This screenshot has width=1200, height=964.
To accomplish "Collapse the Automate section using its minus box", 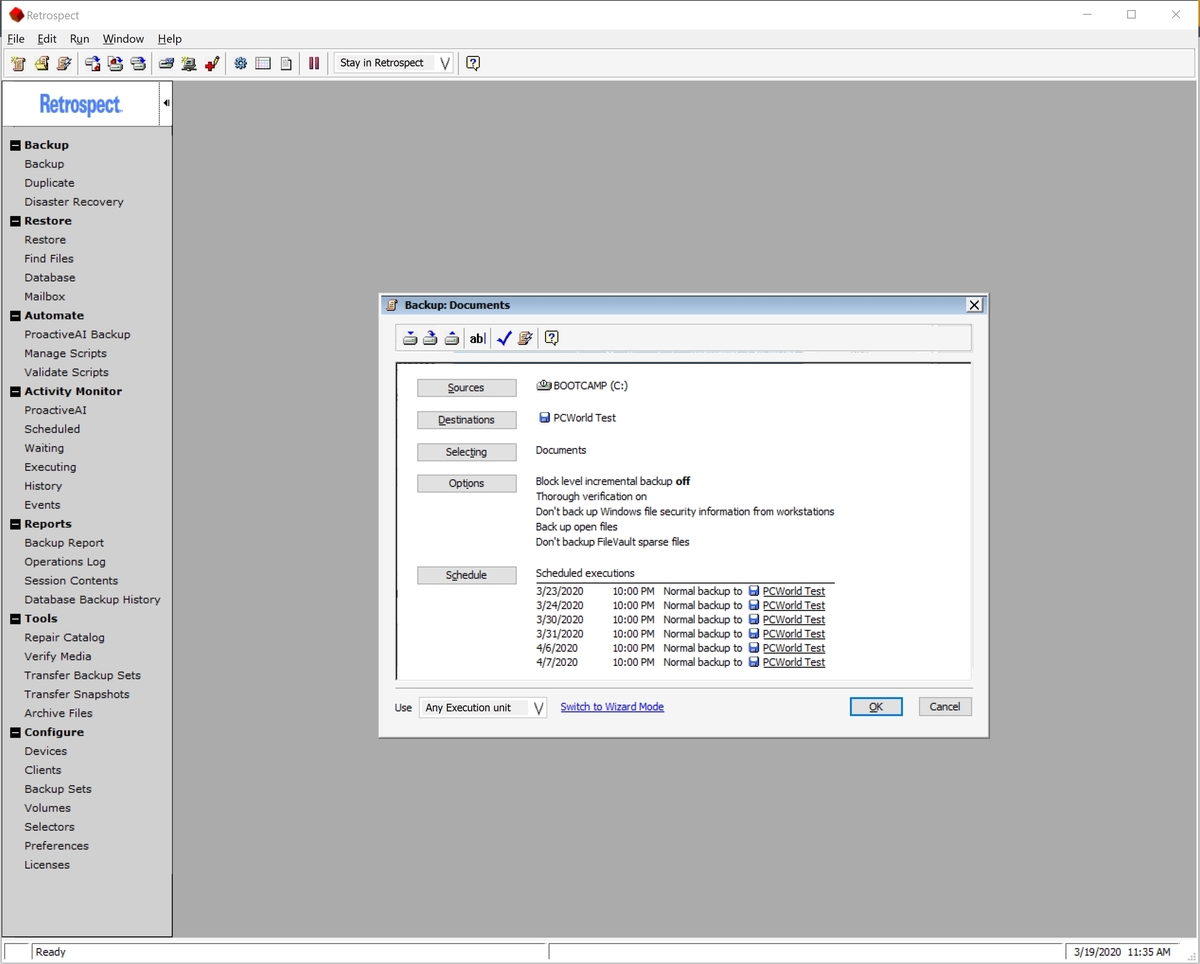I will (15, 316).
